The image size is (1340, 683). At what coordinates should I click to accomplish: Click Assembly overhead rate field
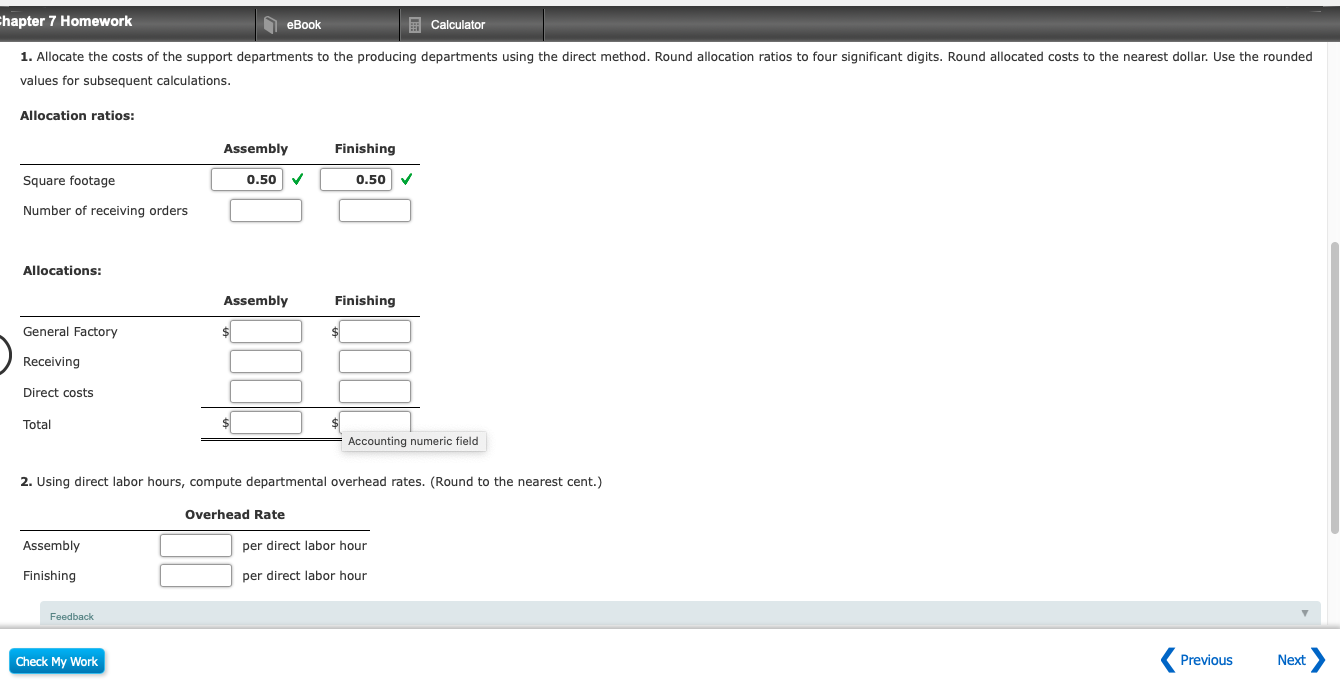[x=196, y=545]
